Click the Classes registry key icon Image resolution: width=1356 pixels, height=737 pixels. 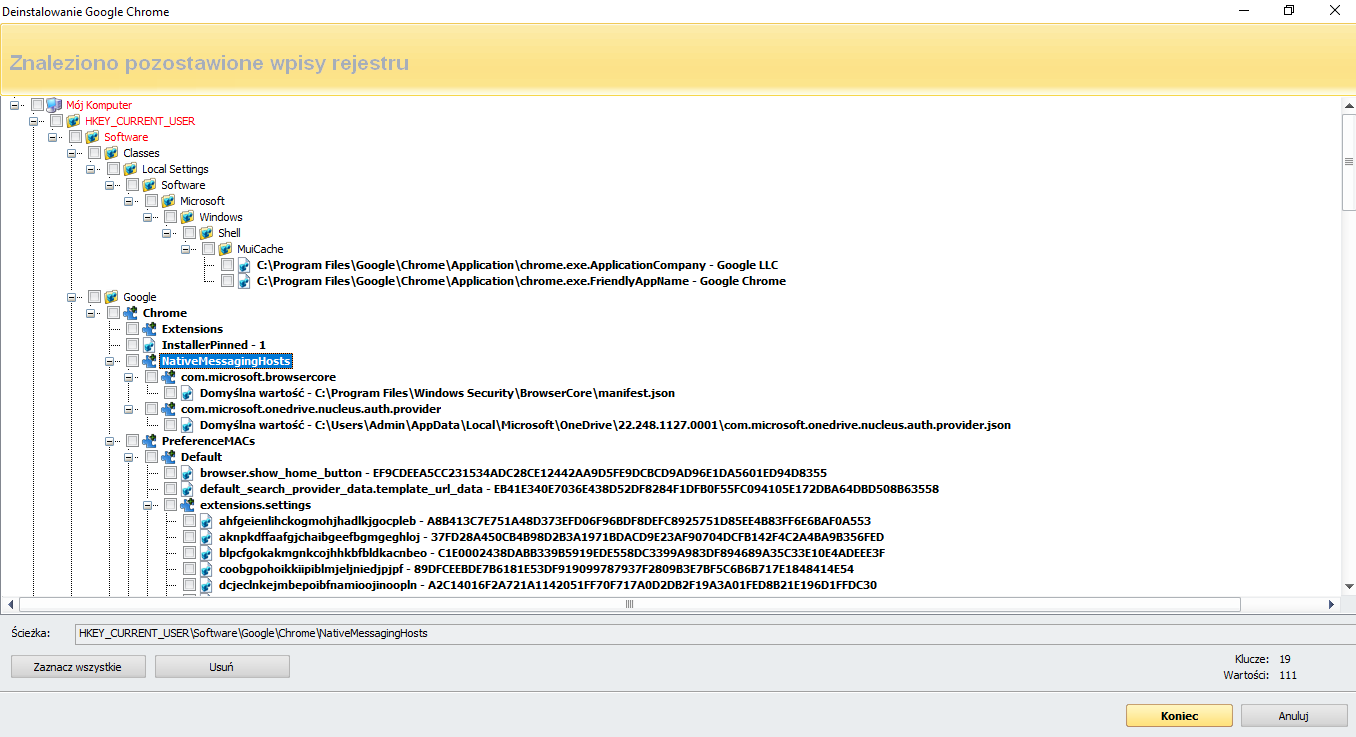111,153
